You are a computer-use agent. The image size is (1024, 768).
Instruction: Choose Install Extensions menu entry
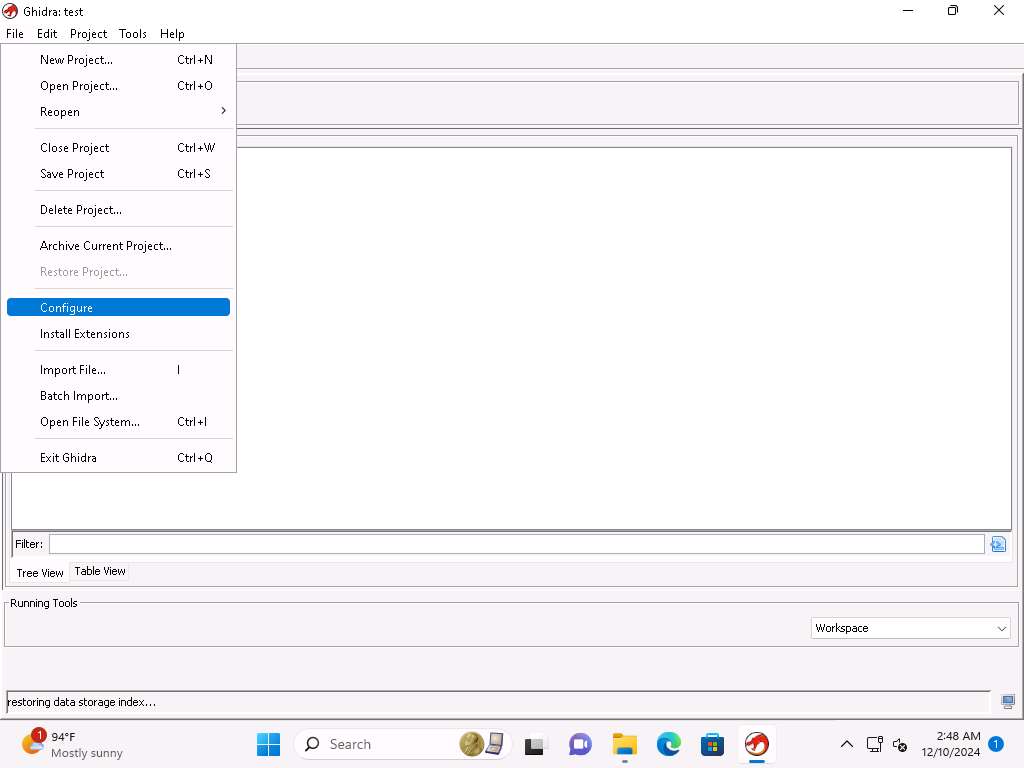pyautogui.click(x=85, y=334)
